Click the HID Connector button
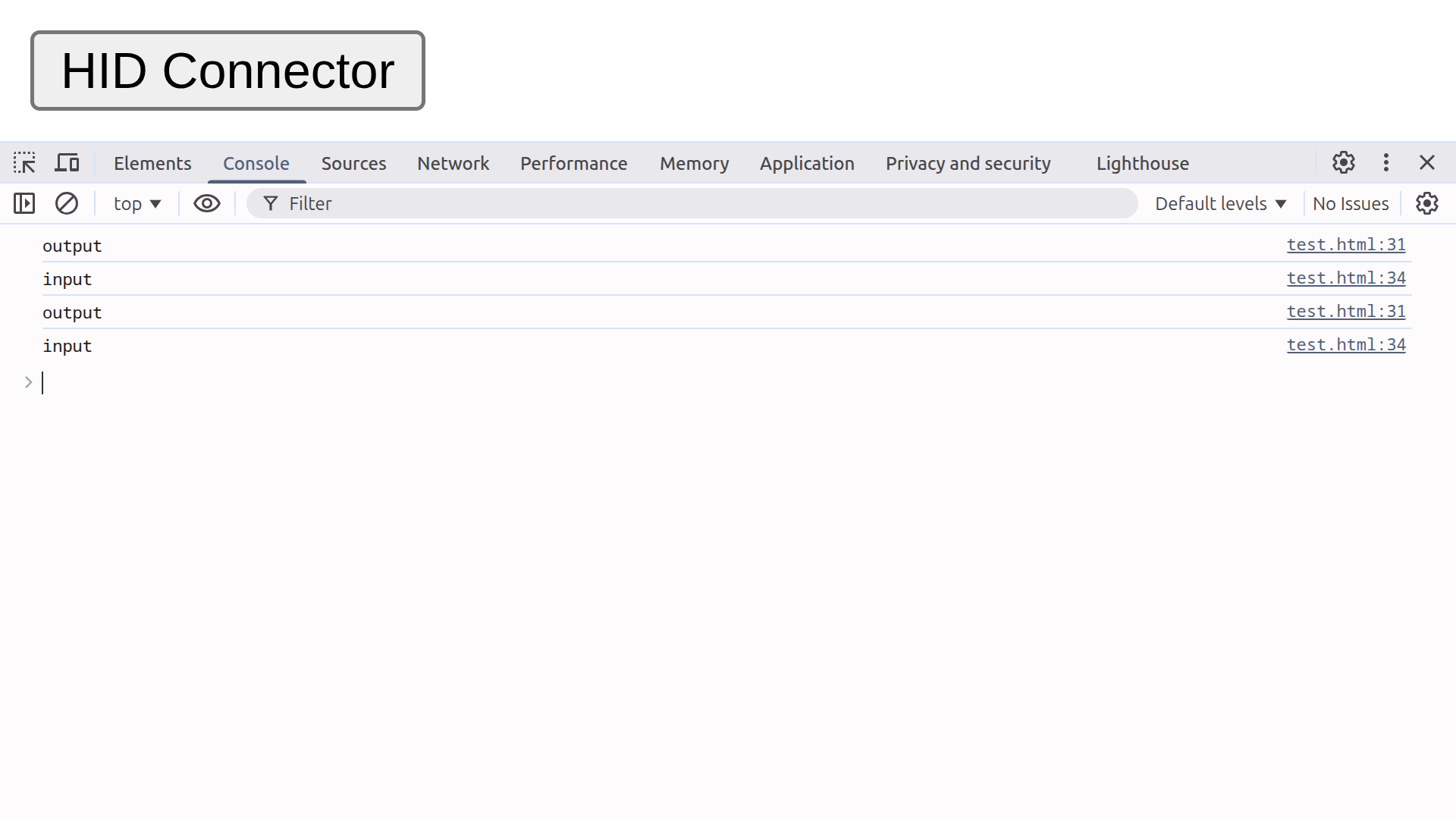1456x819 pixels. click(x=227, y=71)
